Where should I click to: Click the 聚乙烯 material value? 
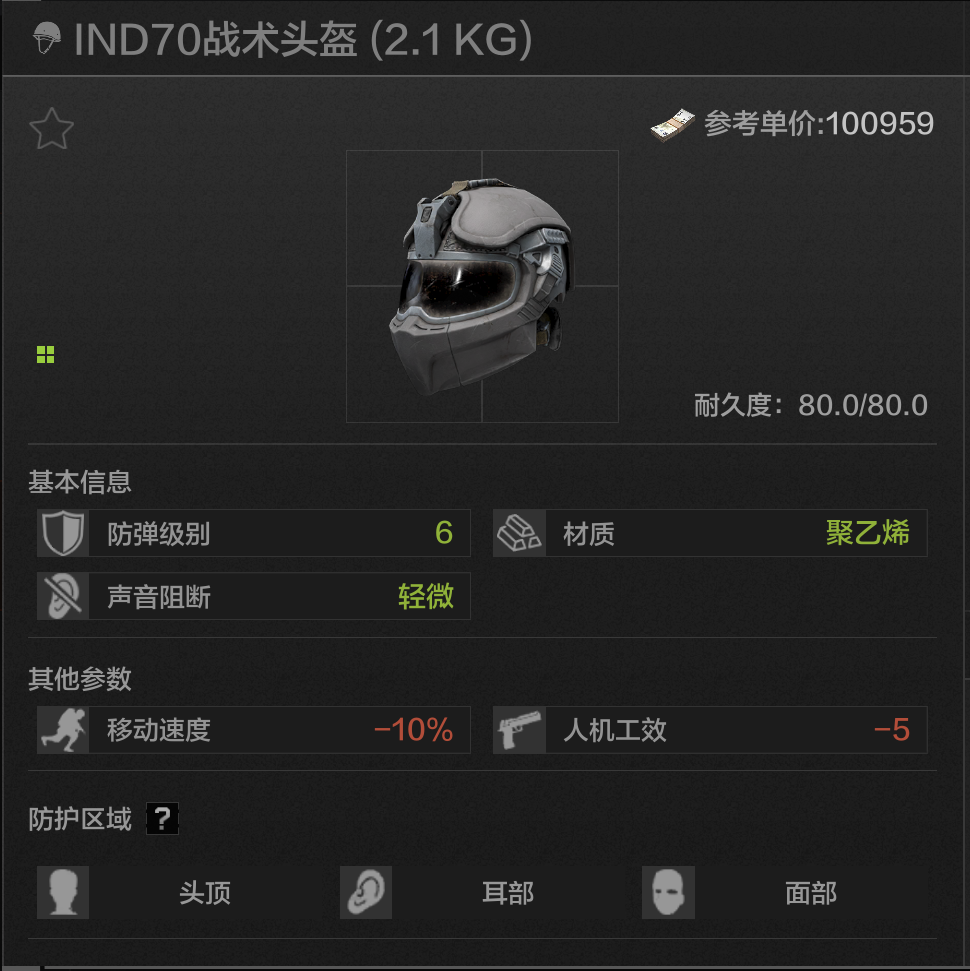(x=868, y=533)
